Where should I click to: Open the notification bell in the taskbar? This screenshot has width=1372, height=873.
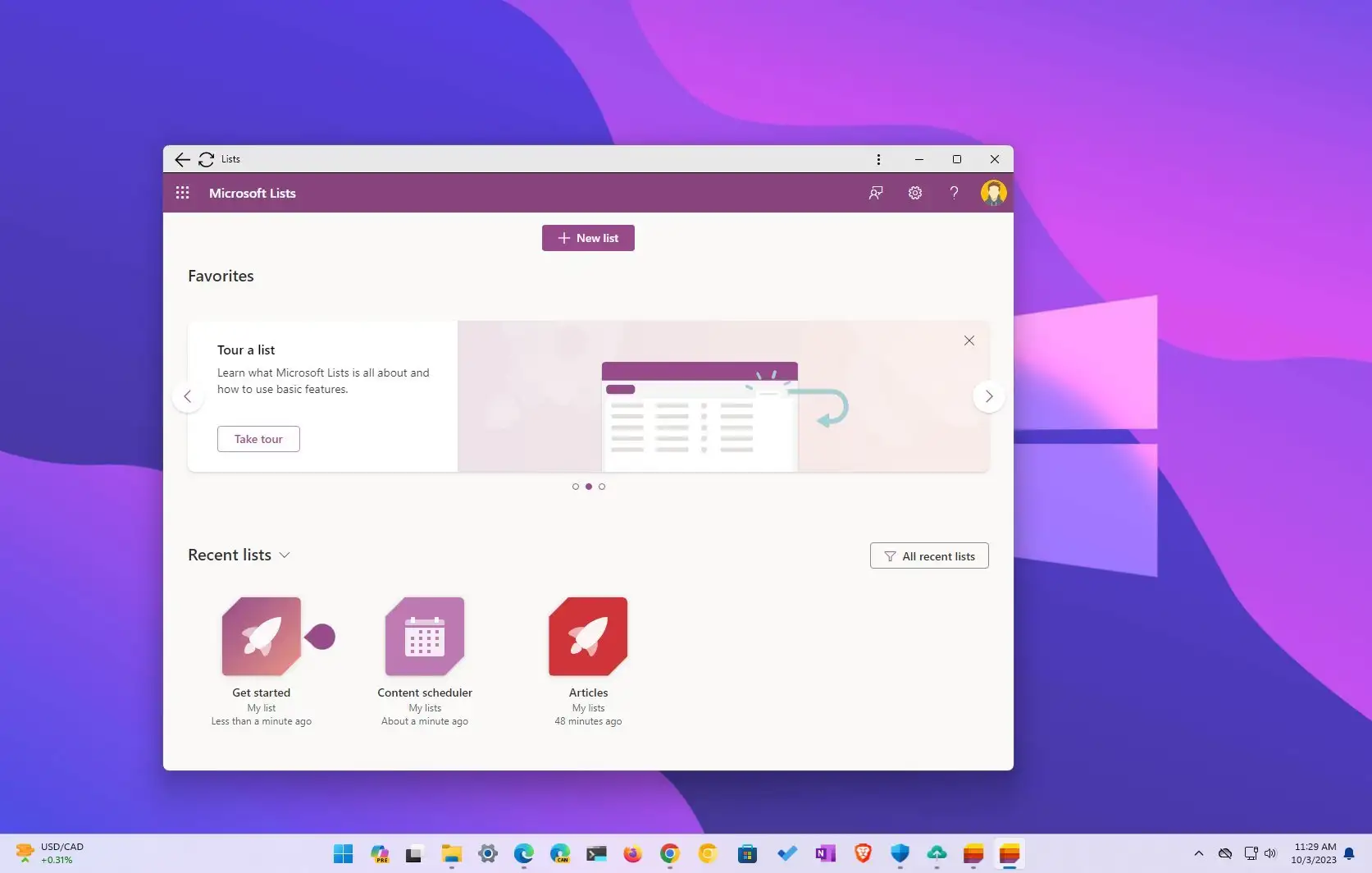tap(1349, 854)
